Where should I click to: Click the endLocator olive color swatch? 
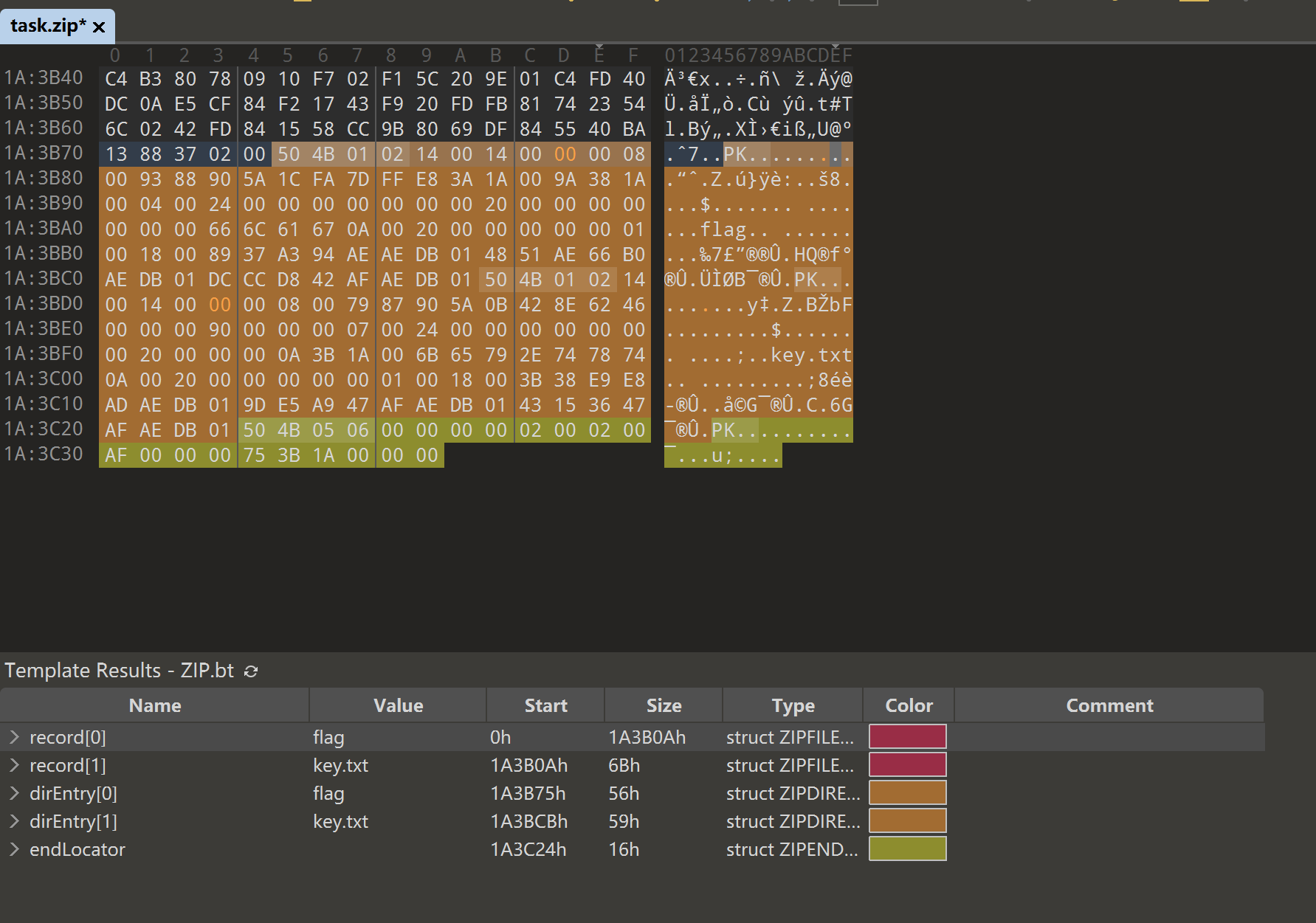(908, 849)
